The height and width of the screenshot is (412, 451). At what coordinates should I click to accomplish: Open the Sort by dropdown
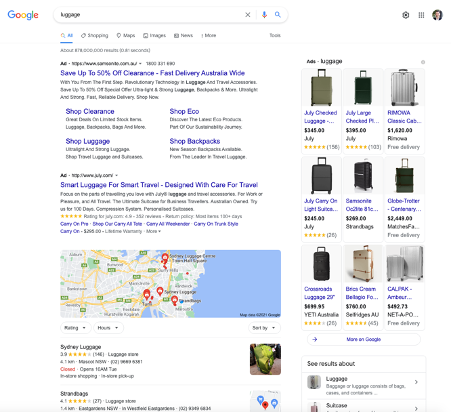[264, 328]
